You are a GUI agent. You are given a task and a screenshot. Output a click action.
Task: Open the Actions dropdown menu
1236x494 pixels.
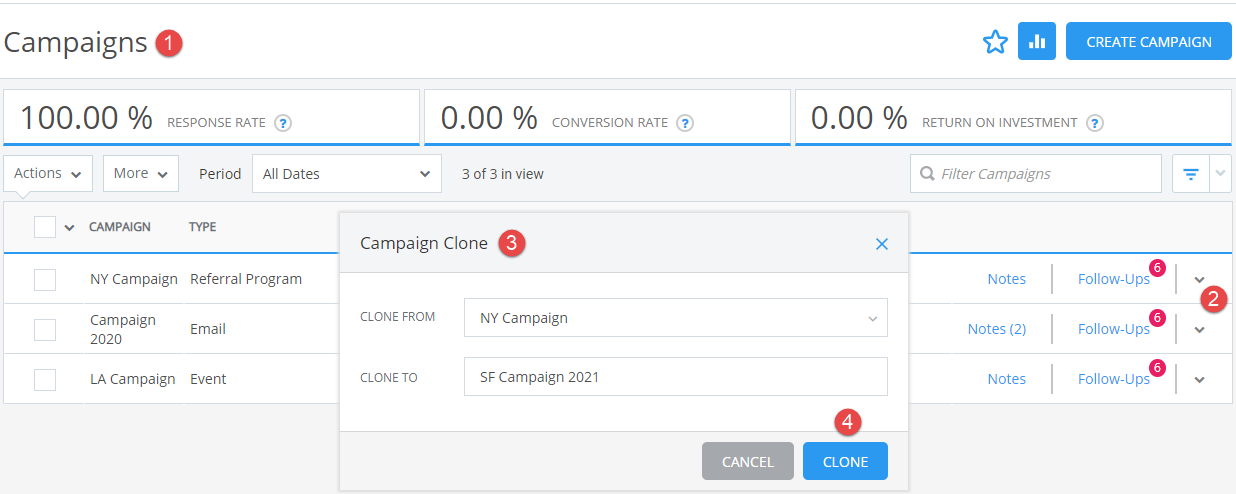(48, 173)
